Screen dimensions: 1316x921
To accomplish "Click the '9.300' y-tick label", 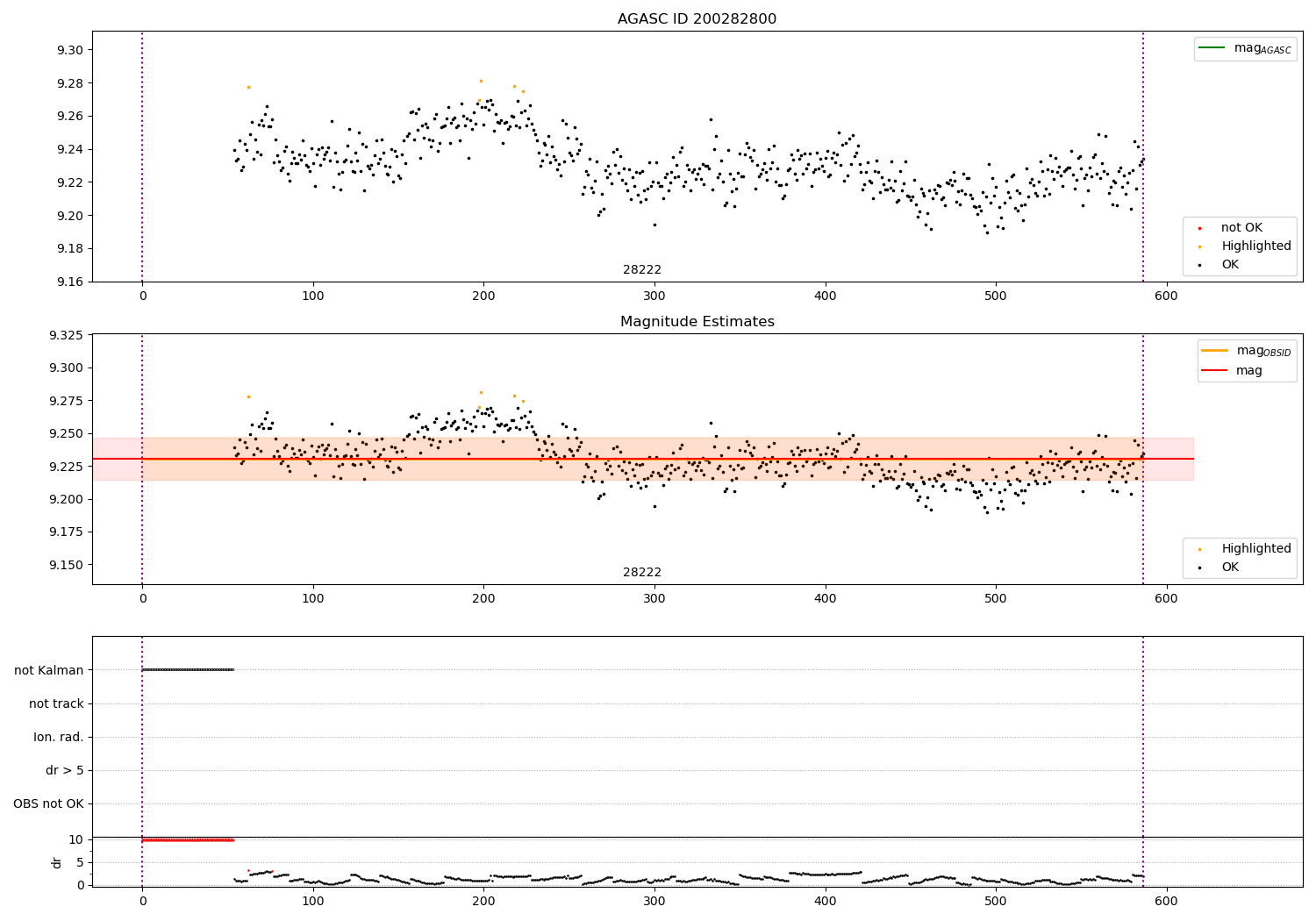I will click(66, 368).
